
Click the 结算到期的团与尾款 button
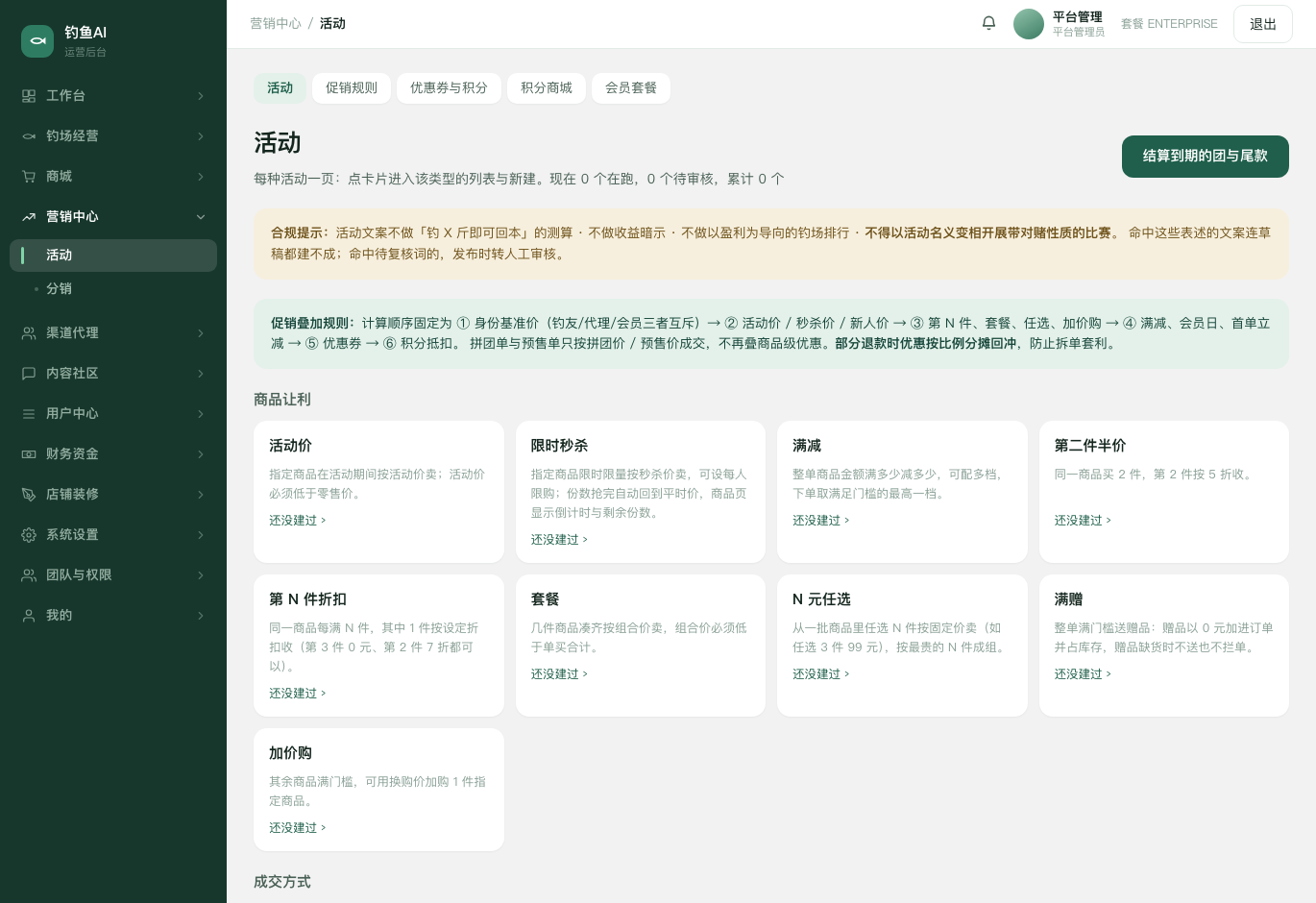[1206, 157]
